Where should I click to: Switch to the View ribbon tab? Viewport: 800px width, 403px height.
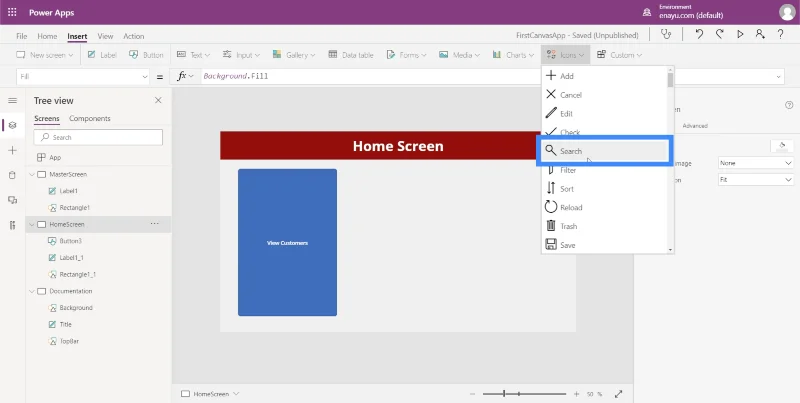coord(105,36)
